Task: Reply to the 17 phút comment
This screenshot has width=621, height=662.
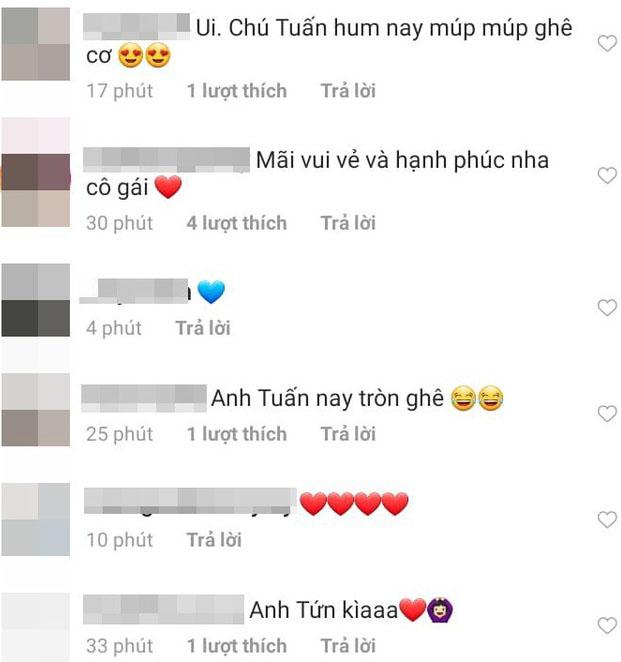Action: [x=348, y=91]
